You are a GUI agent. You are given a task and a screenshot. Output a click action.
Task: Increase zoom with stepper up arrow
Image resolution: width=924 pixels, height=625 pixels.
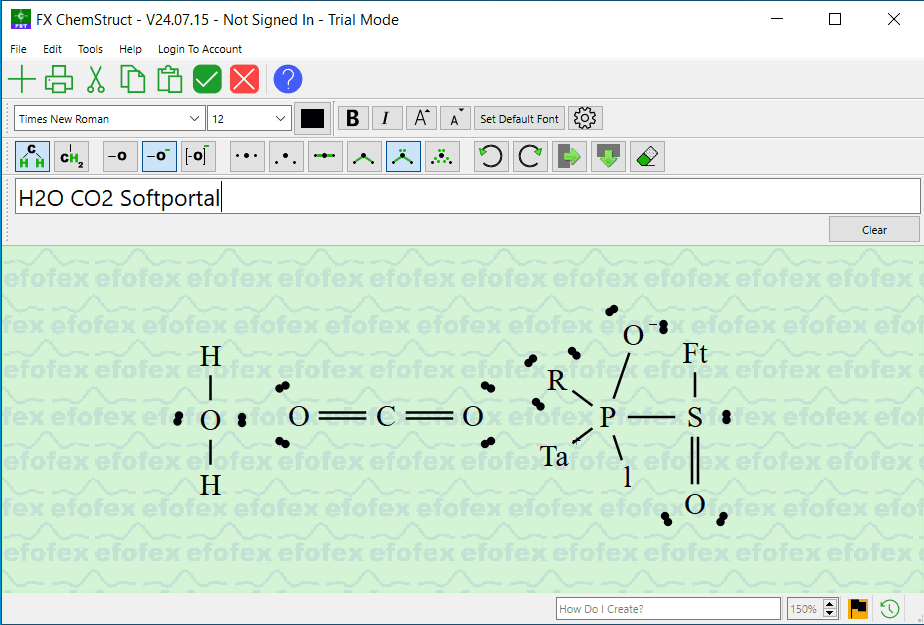[x=830, y=604]
